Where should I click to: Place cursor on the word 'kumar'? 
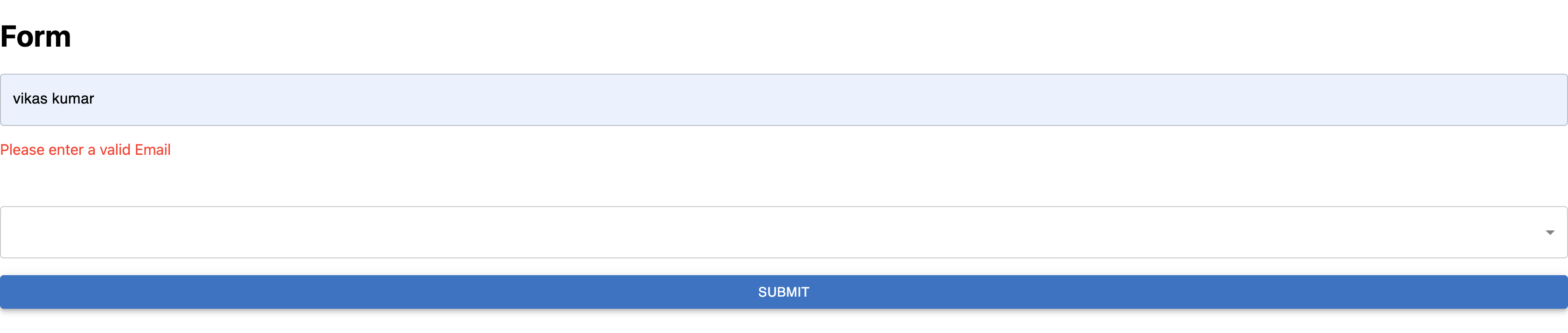click(73, 98)
